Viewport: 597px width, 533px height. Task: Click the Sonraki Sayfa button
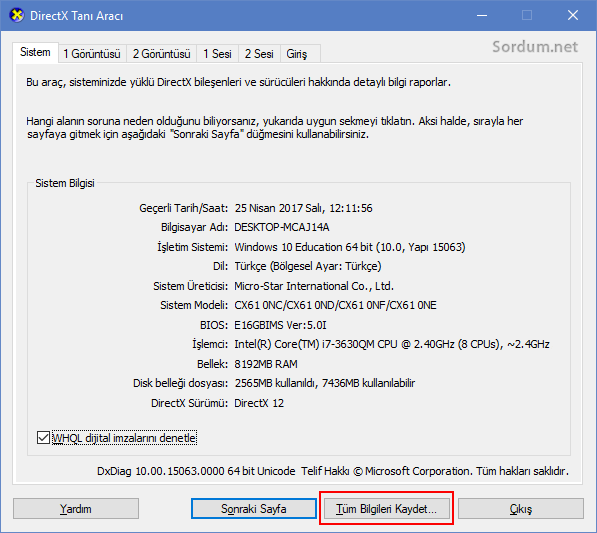pos(254,509)
